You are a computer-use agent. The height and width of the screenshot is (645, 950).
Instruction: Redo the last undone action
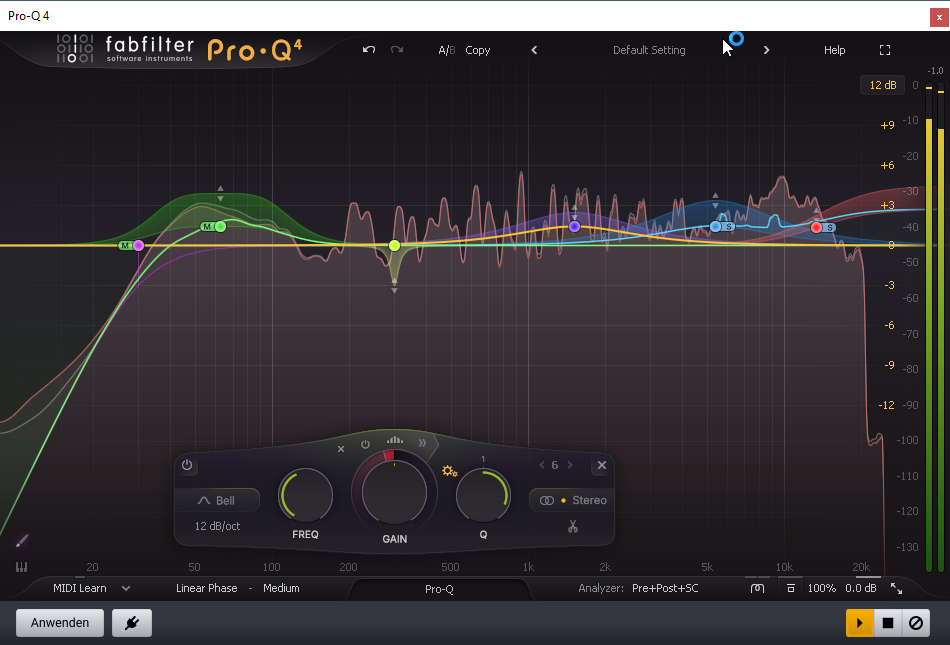coord(397,50)
